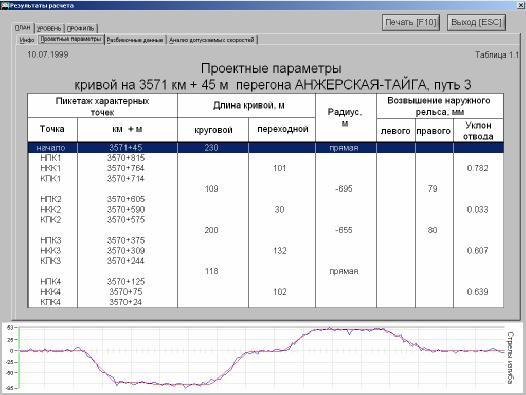Click the date 10.07.1999 label
The image size is (526, 395).
tap(48, 54)
